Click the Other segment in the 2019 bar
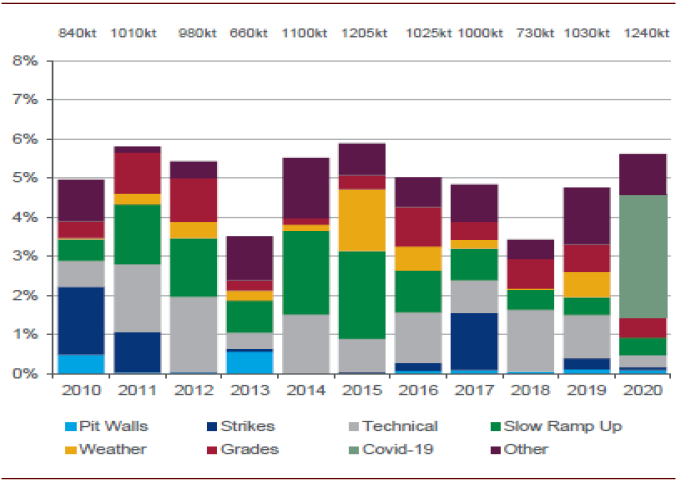Image resolution: width=676 pixels, height=480 pixels. pos(587,216)
